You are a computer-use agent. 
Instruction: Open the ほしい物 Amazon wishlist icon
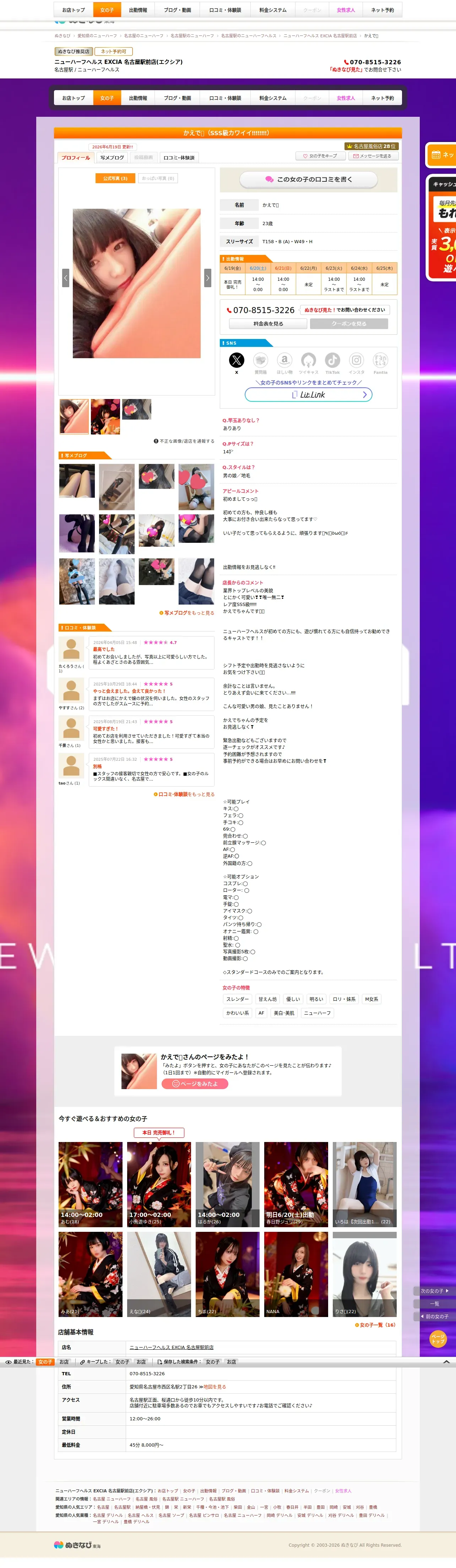coord(284,360)
